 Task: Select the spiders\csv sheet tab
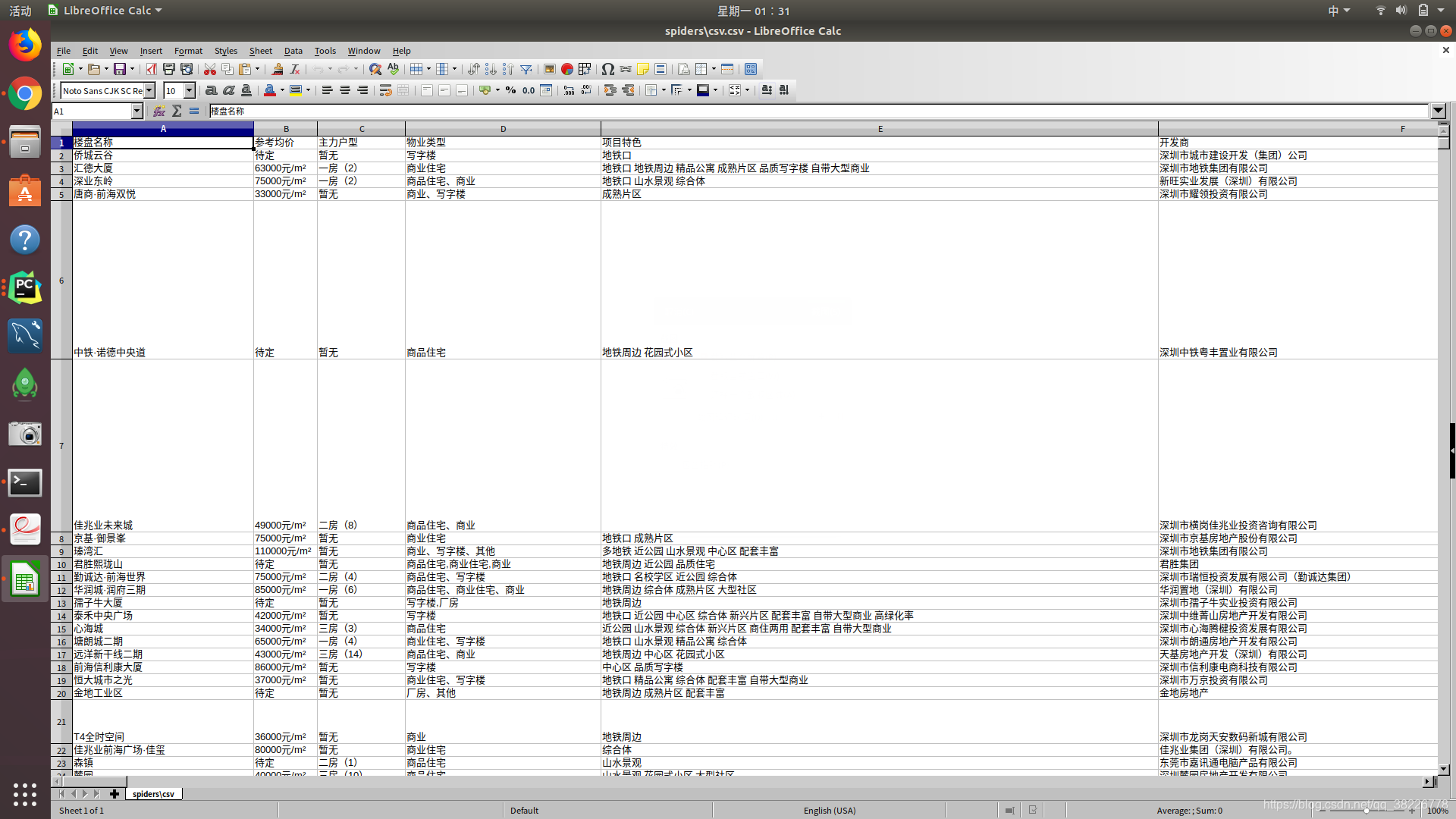[x=153, y=794]
